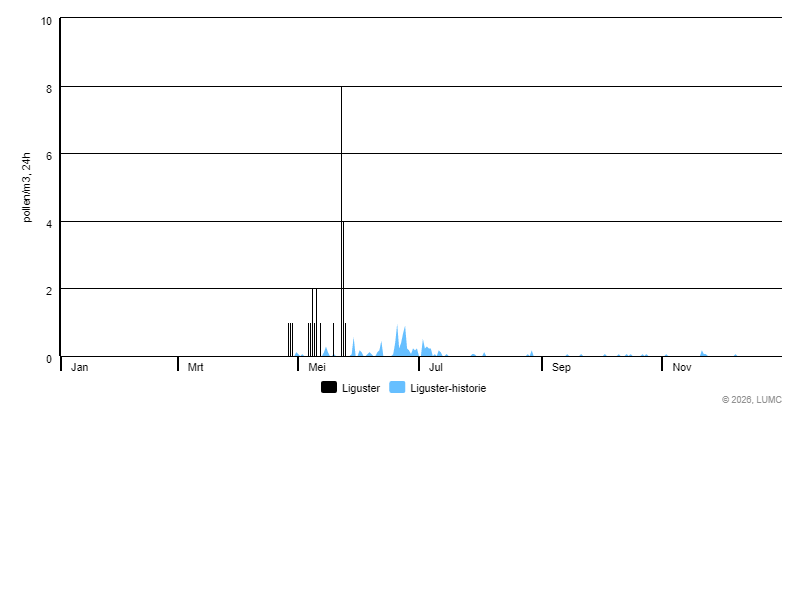Select the Jul axis label
This screenshot has height=600, width=800.
click(436, 367)
